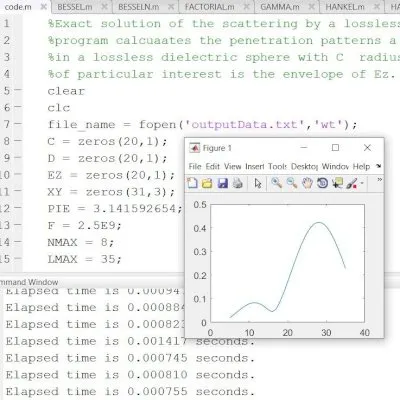
Task: Open a file with the folder icon
Action: click(207, 183)
